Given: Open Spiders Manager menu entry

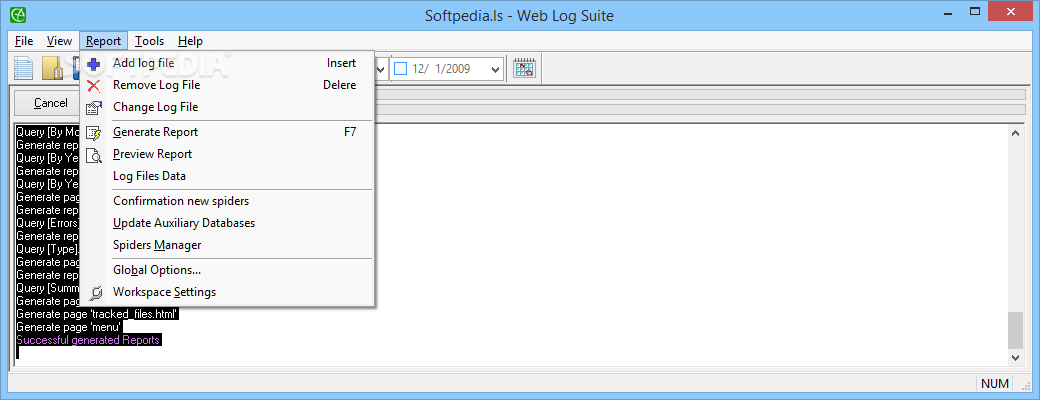Looking at the screenshot, I should coord(228,245).
